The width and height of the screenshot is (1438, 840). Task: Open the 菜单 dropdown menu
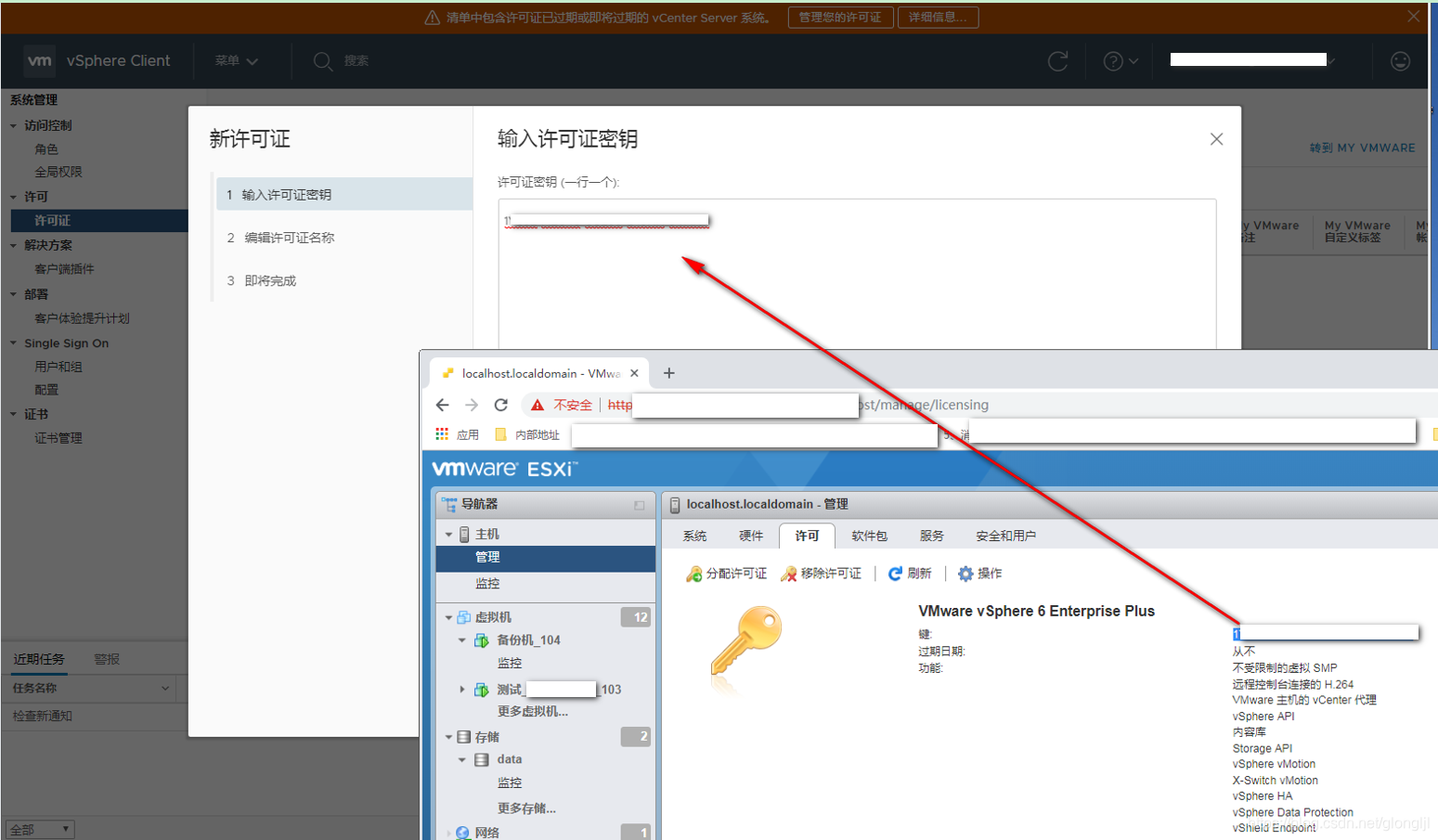236,60
